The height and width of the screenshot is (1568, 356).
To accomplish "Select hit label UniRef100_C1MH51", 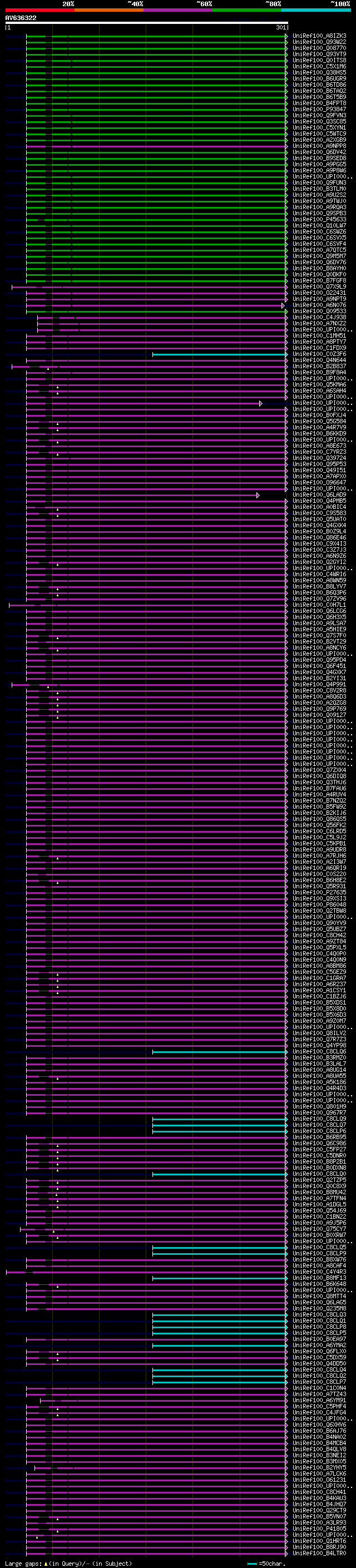I will coord(319,336).
